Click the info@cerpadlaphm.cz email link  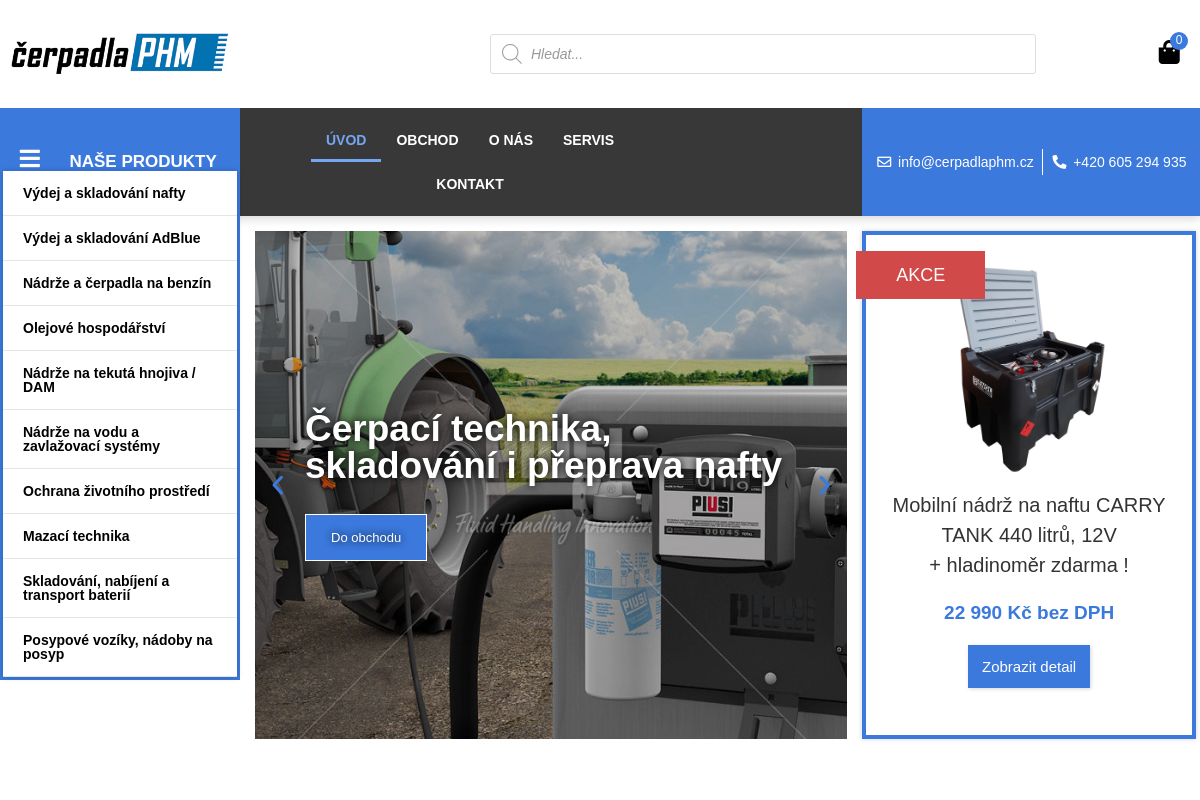(x=965, y=162)
